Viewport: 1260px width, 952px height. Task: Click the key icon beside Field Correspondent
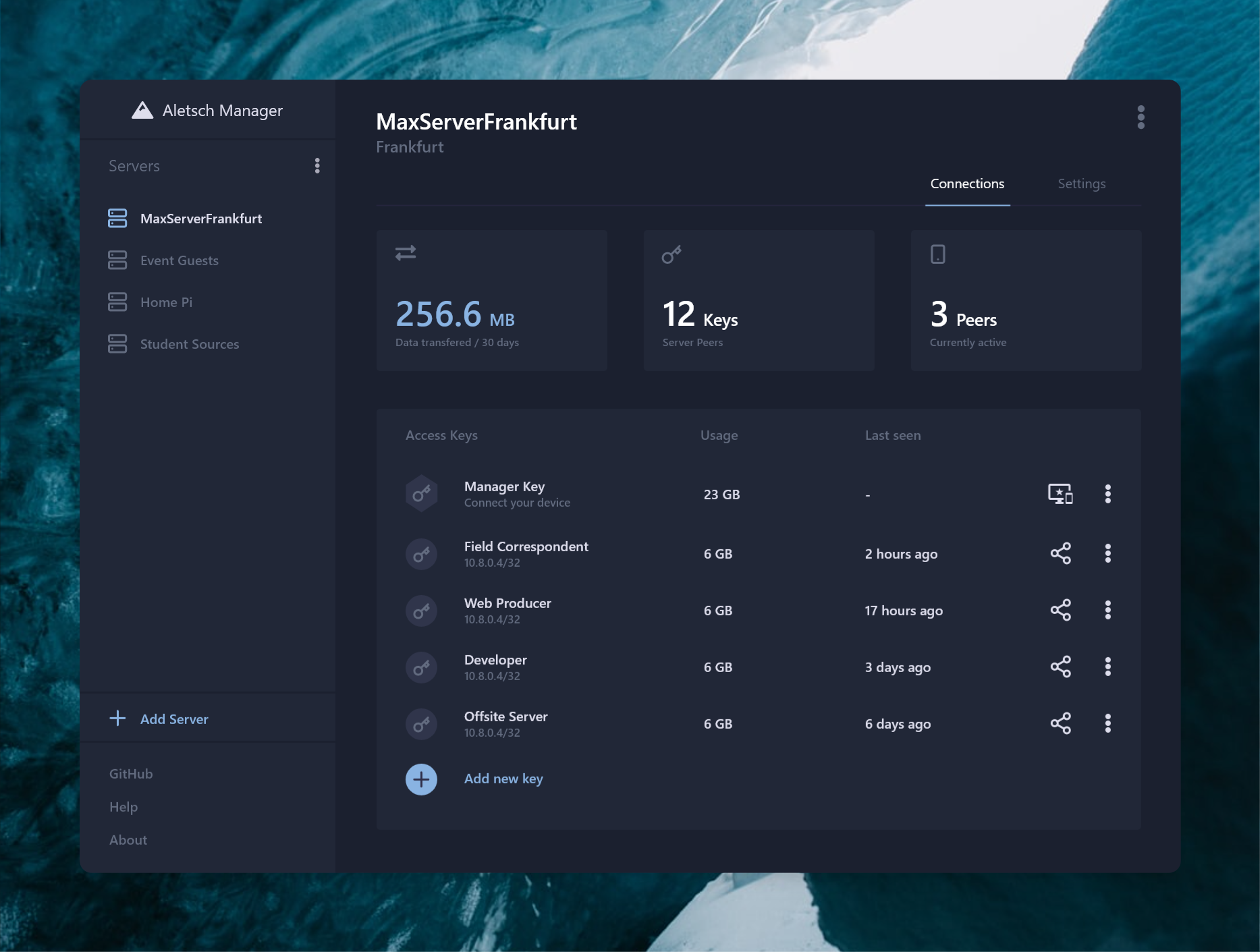tap(421, 554)
